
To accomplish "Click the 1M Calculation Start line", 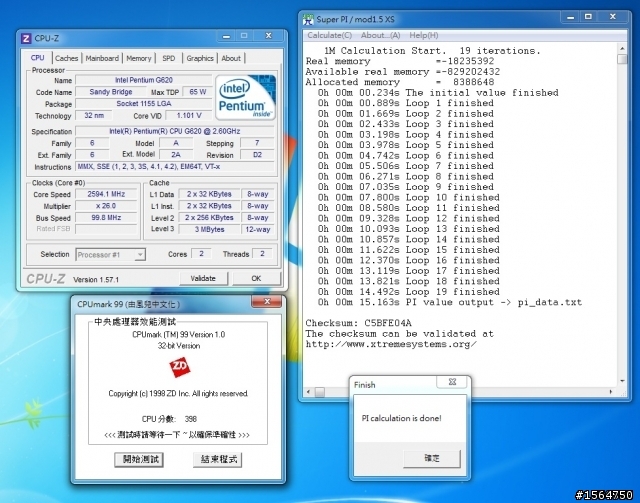I will pyautogui.click(x=432, y=51).
